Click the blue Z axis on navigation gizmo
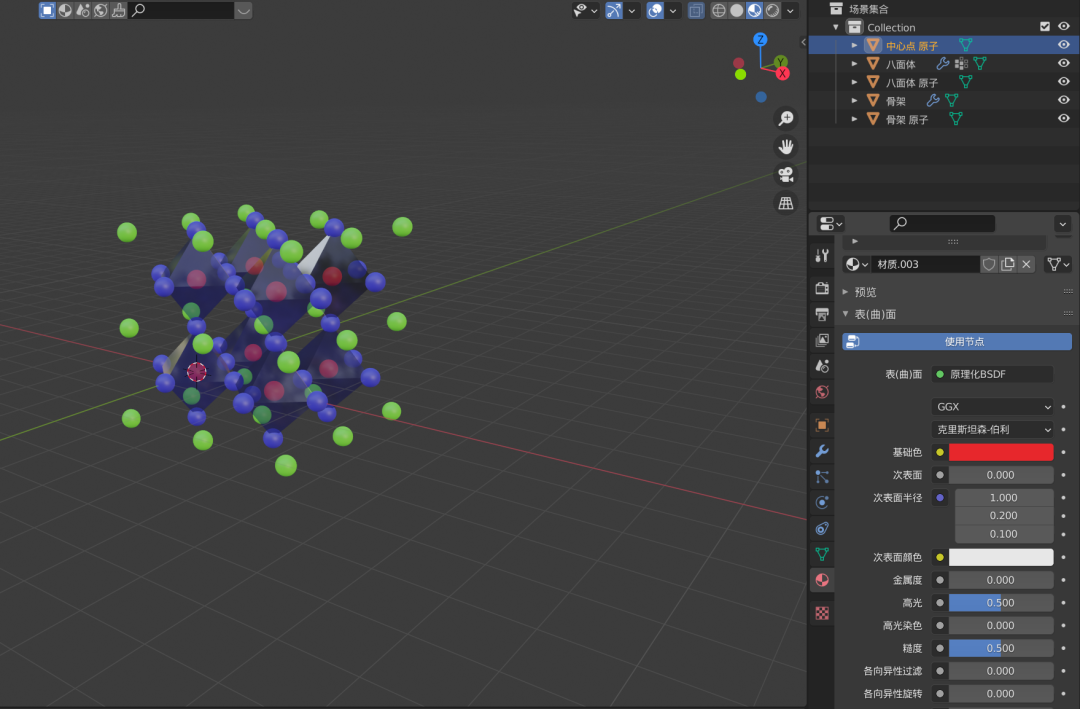The height and width of the screenshot is (709, 1080). [760, 39]
